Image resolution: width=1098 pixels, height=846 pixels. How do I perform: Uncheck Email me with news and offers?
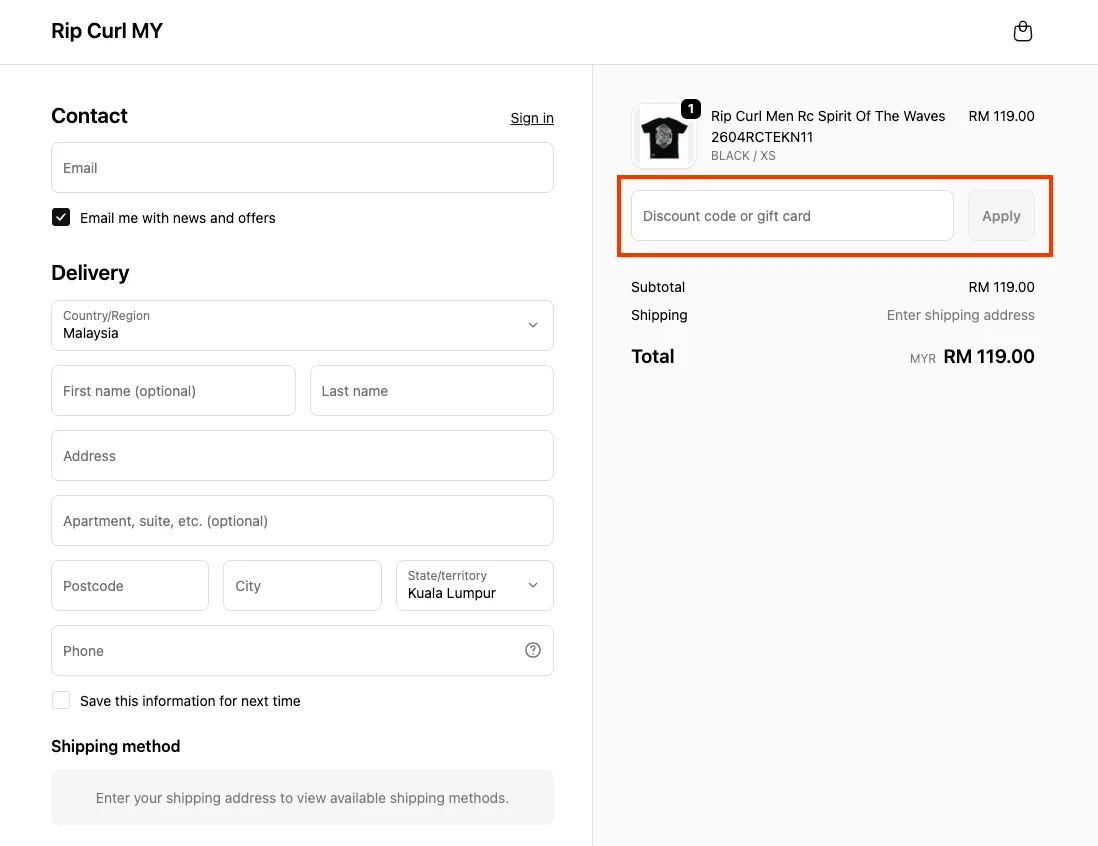pyautogui.click(x=61, y=217)
